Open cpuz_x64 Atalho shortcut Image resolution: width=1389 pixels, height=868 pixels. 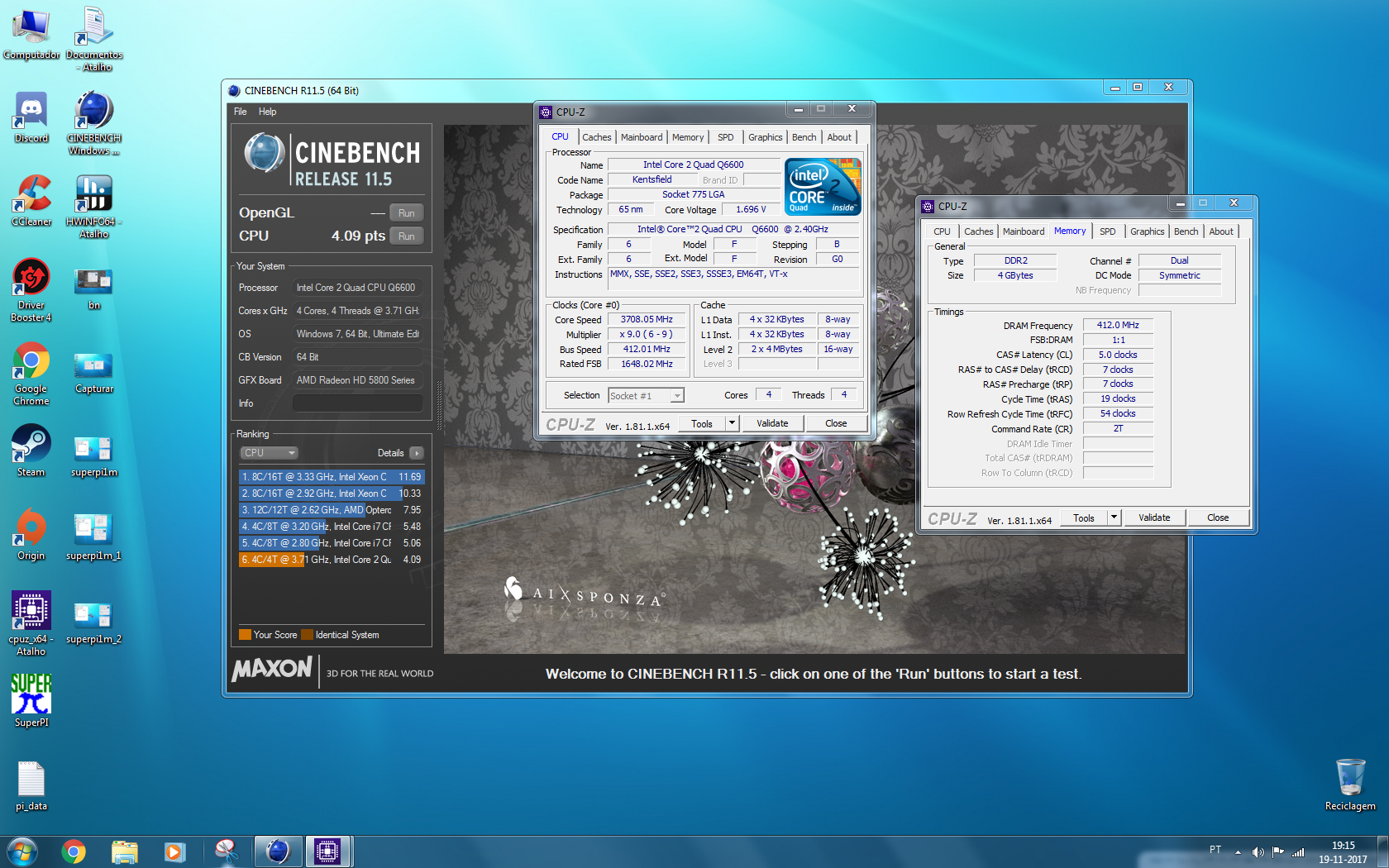coord(31,624)
